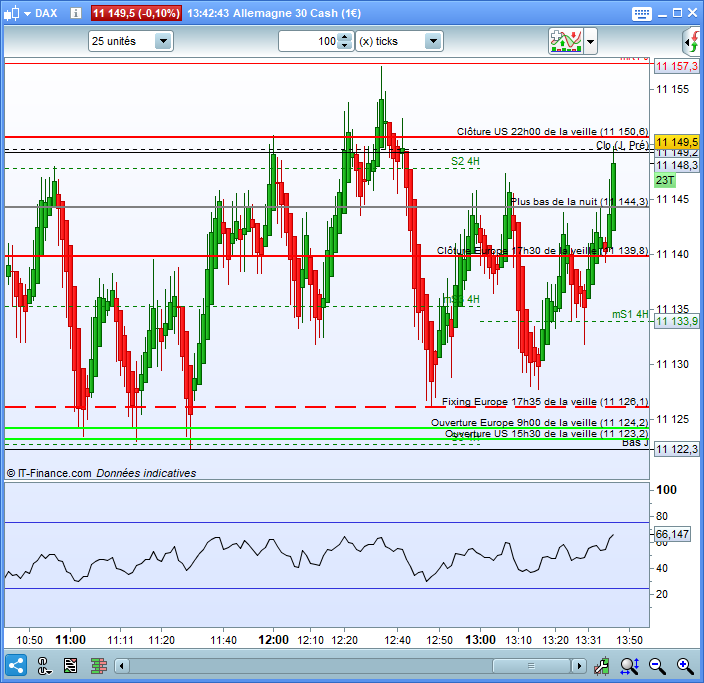Screen dimensions: 704x683
Task: Click the scrollbar left arrow
Action: point(122,665)
